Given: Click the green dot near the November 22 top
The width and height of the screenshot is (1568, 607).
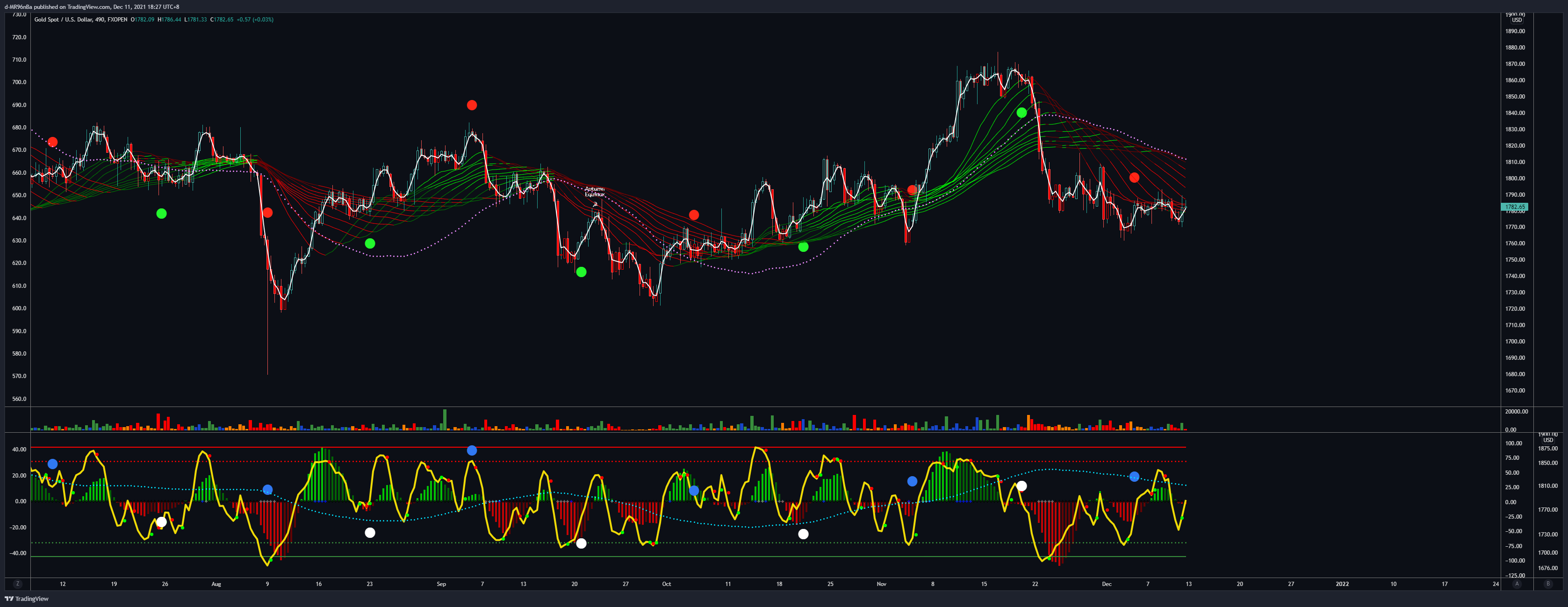Looking at the screenshot, I should [x=1021, y=113].
